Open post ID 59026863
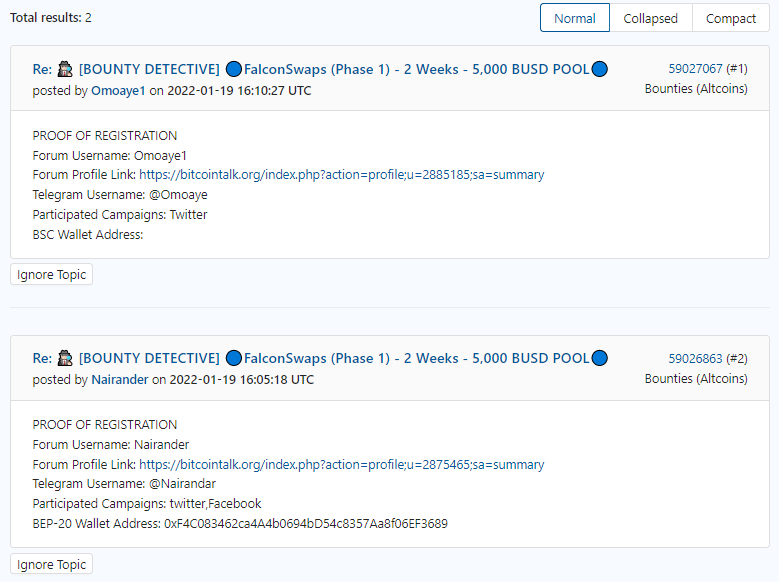779x582 pixels. pos(695,358)
